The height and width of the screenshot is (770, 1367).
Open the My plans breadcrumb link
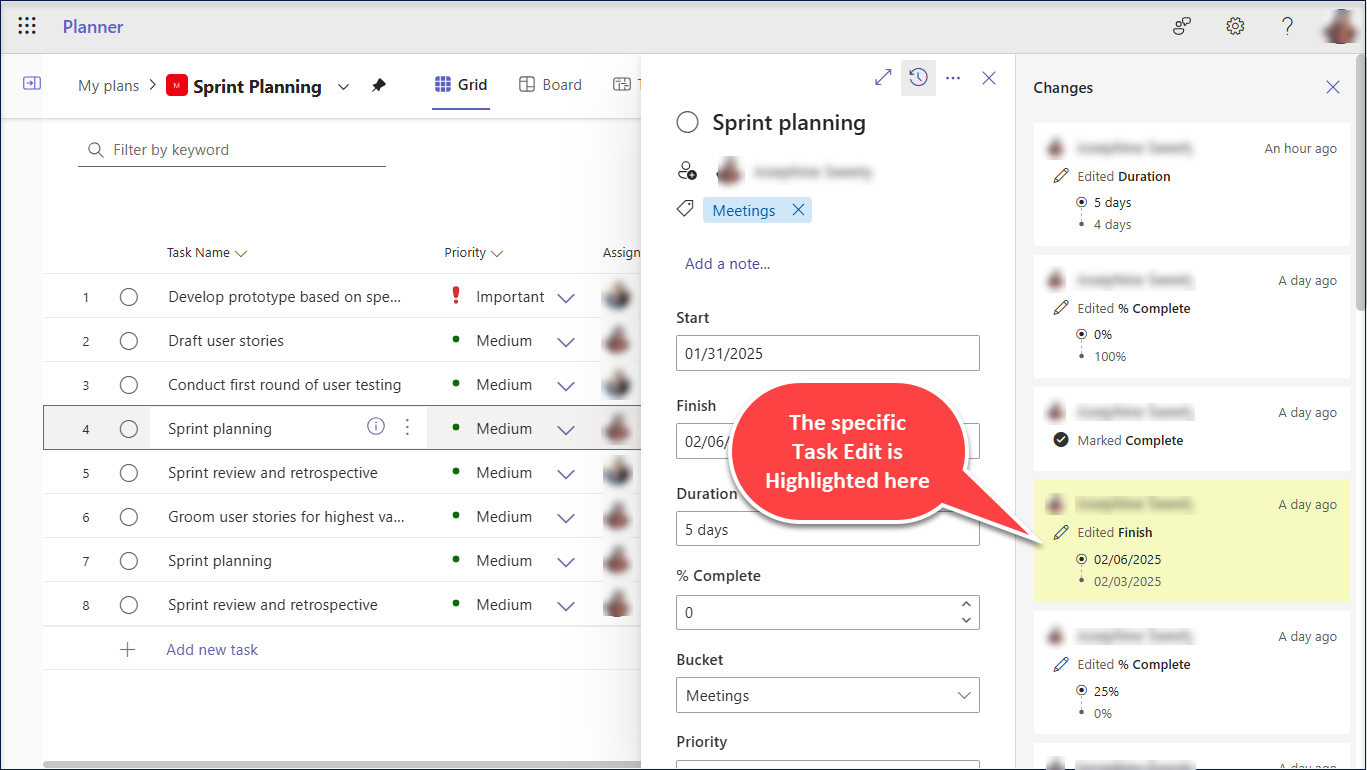coord(108,86)
